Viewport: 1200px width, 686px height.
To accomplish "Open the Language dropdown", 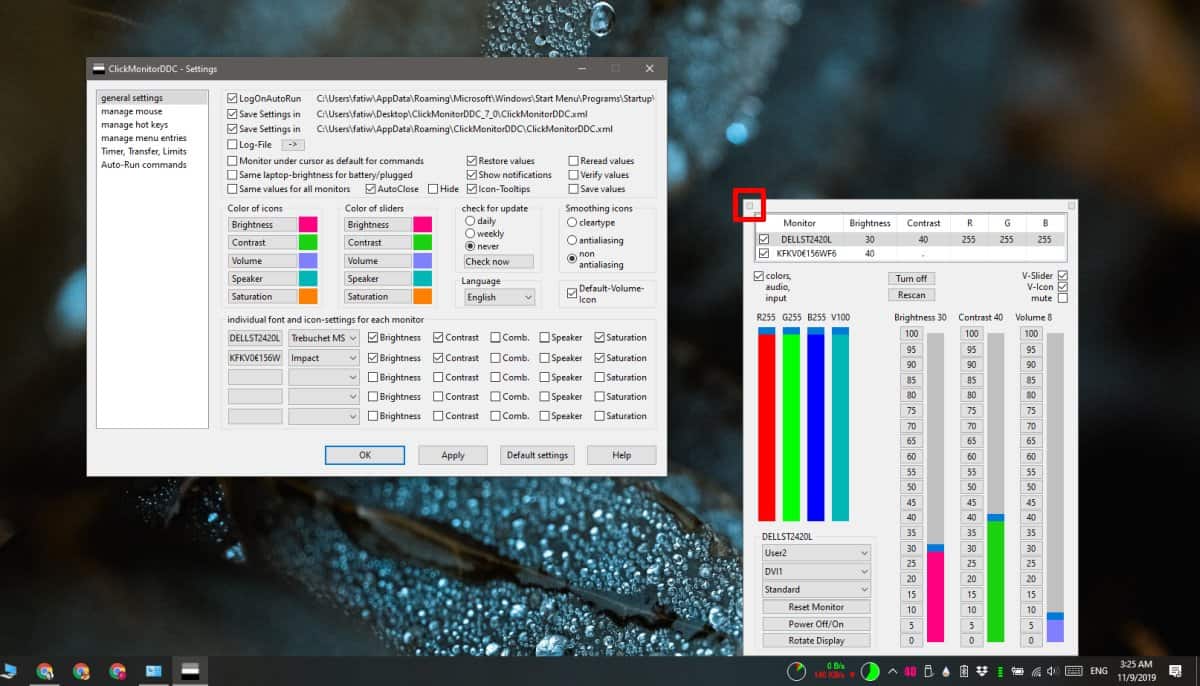I will 496,296.
